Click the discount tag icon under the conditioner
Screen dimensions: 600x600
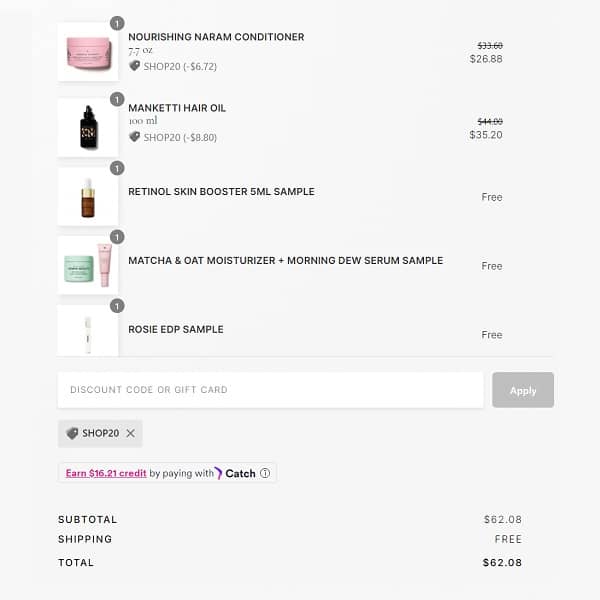click(135, 66)
